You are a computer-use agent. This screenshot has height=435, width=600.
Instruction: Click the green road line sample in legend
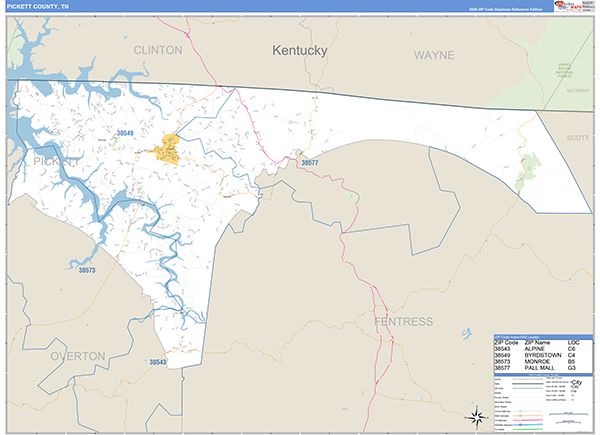(528, 429)
